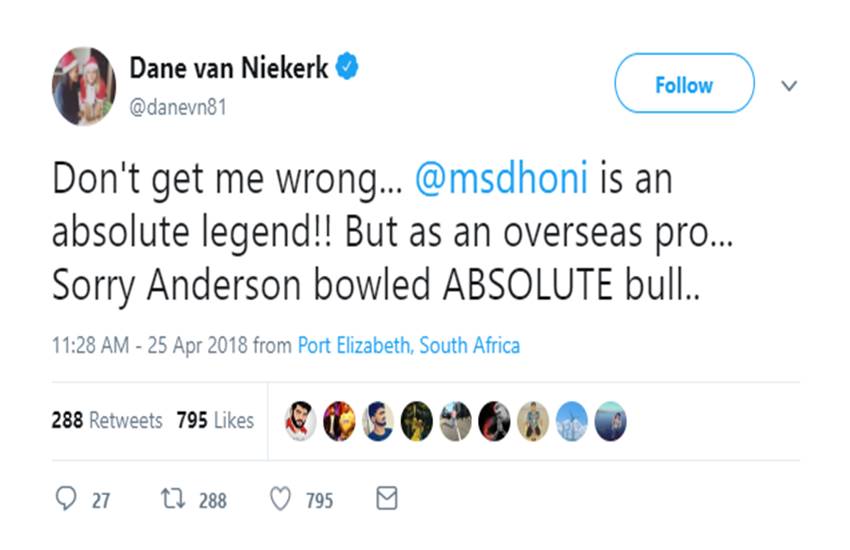Click the @danevn81 handle

click(178, 107)
